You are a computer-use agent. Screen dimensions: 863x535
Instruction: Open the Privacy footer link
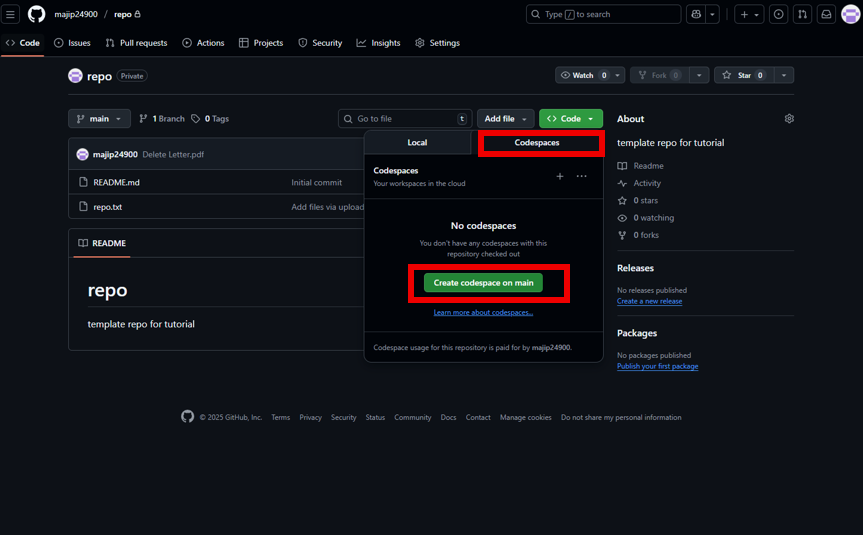coord(310,417)
